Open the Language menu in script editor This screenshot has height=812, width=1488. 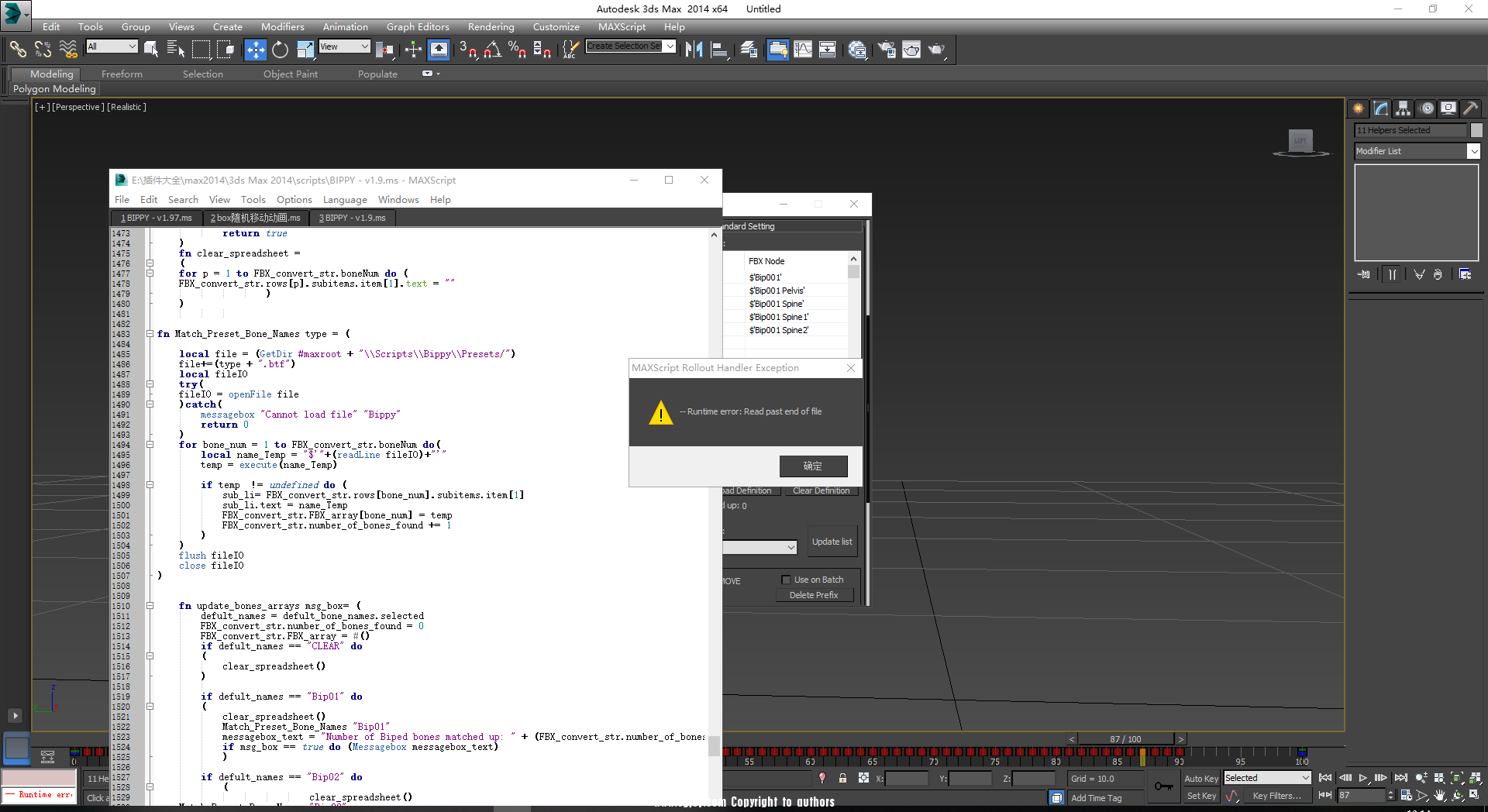(345, 199)
